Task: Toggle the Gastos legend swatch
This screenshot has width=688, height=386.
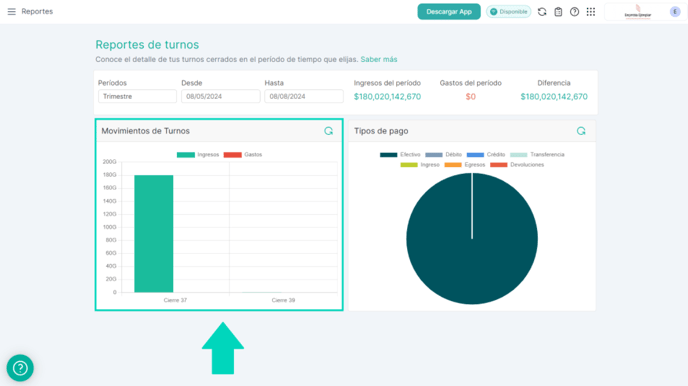Action: [233, 154]
